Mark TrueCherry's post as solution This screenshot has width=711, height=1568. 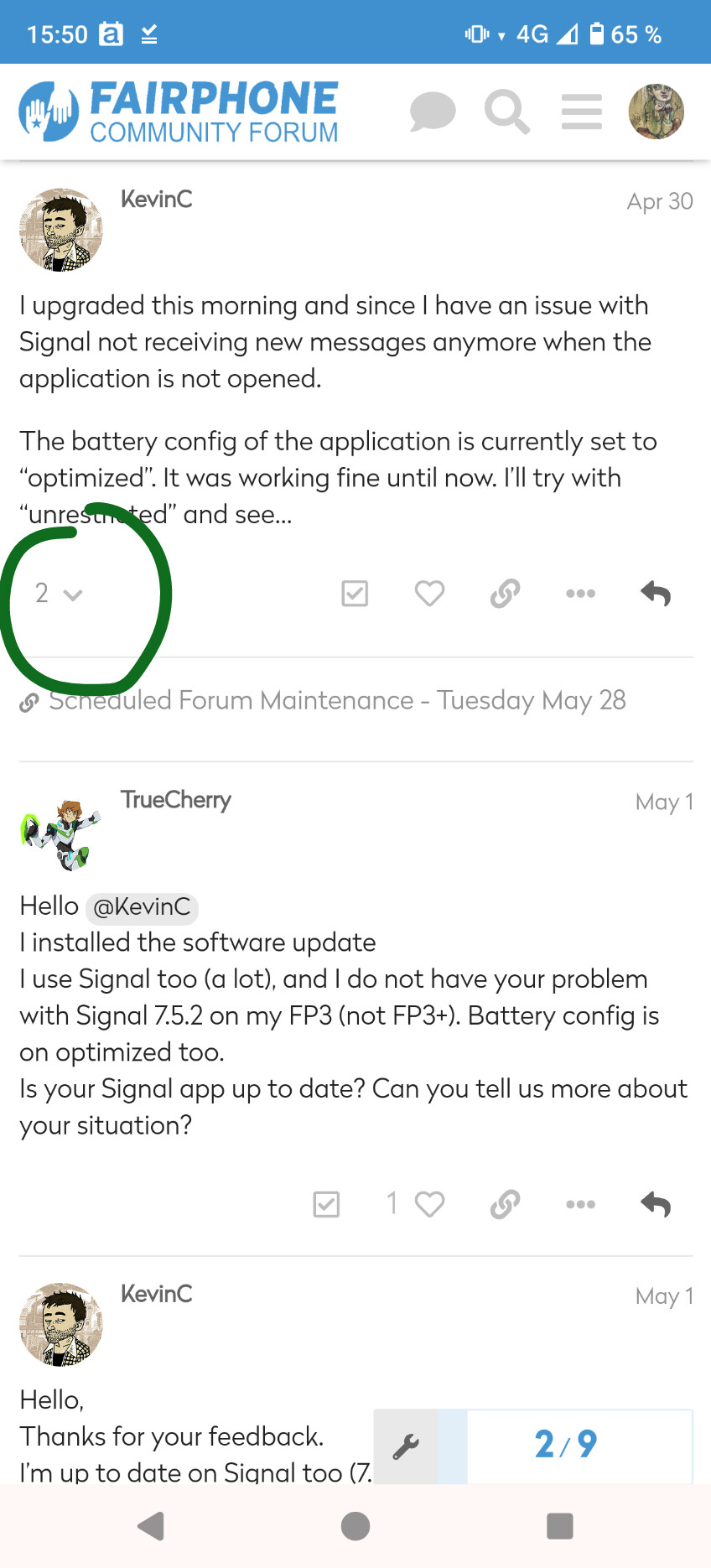tap(326, 1204)
